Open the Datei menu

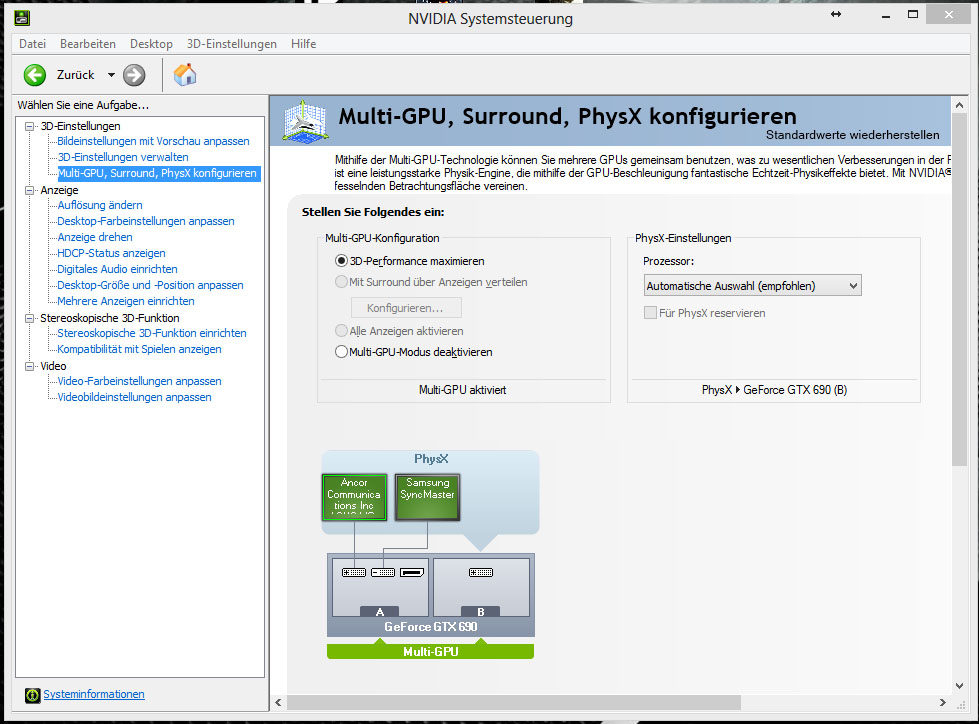(x=32, y=44)
